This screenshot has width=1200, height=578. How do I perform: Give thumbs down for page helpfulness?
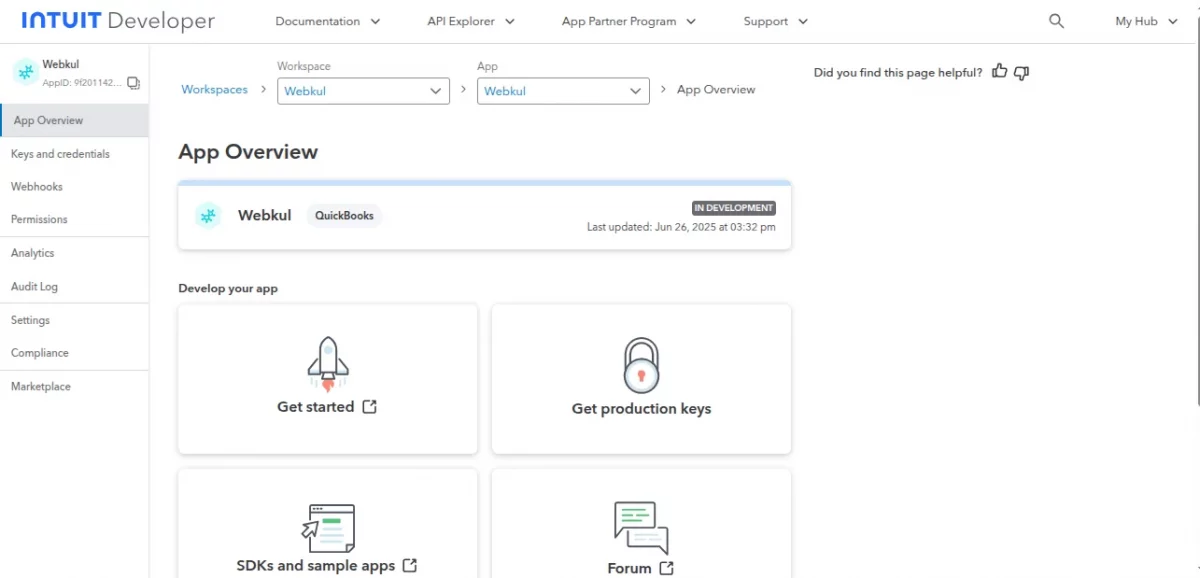click(x=1021, y=72)
